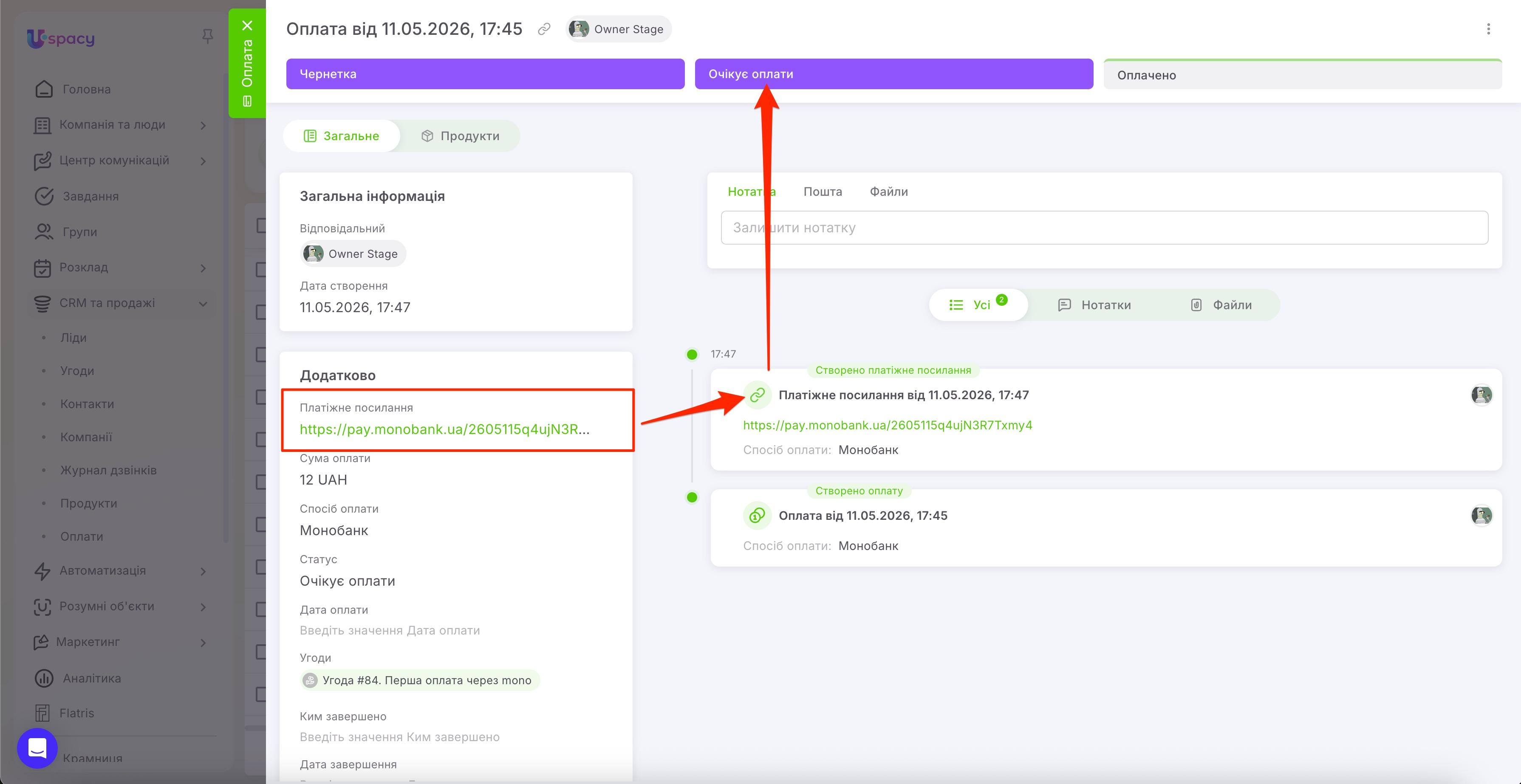The width and height of the screenshot is (1521, 784).
Task: Select the Пошта tab
Action: tap(823, 191)
